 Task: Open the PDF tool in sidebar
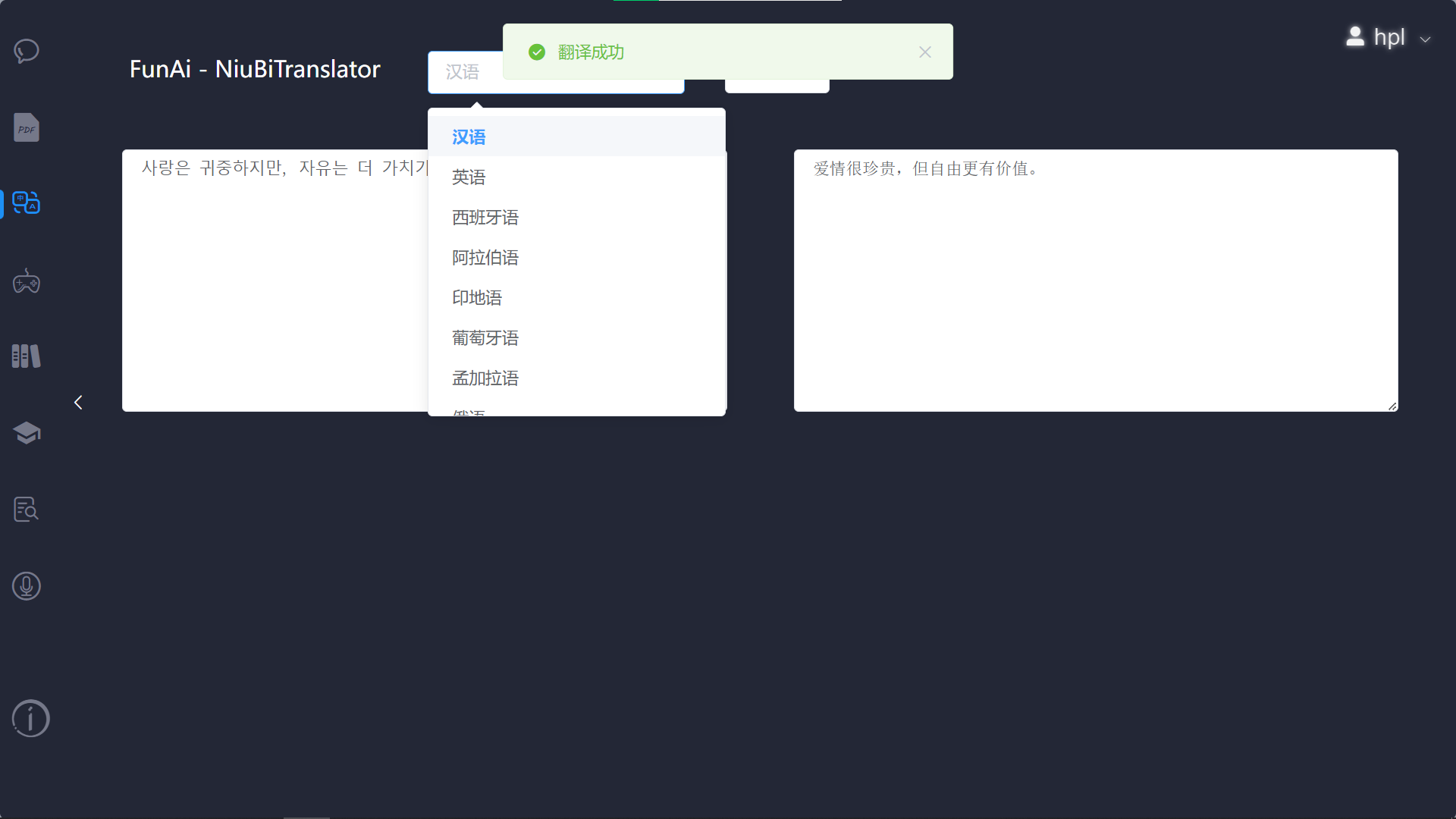coord(27,127)
